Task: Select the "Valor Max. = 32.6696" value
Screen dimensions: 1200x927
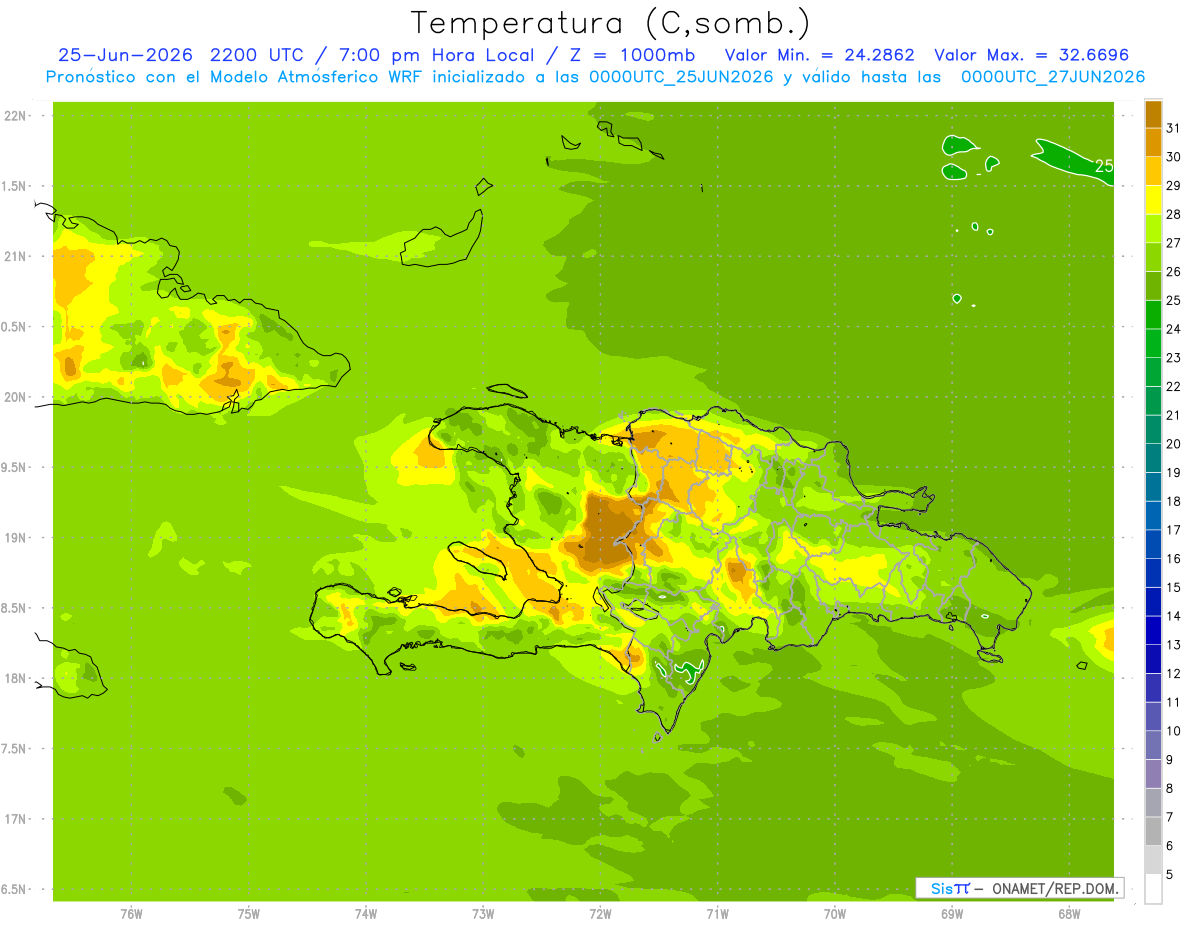Action: (1032, 55)
